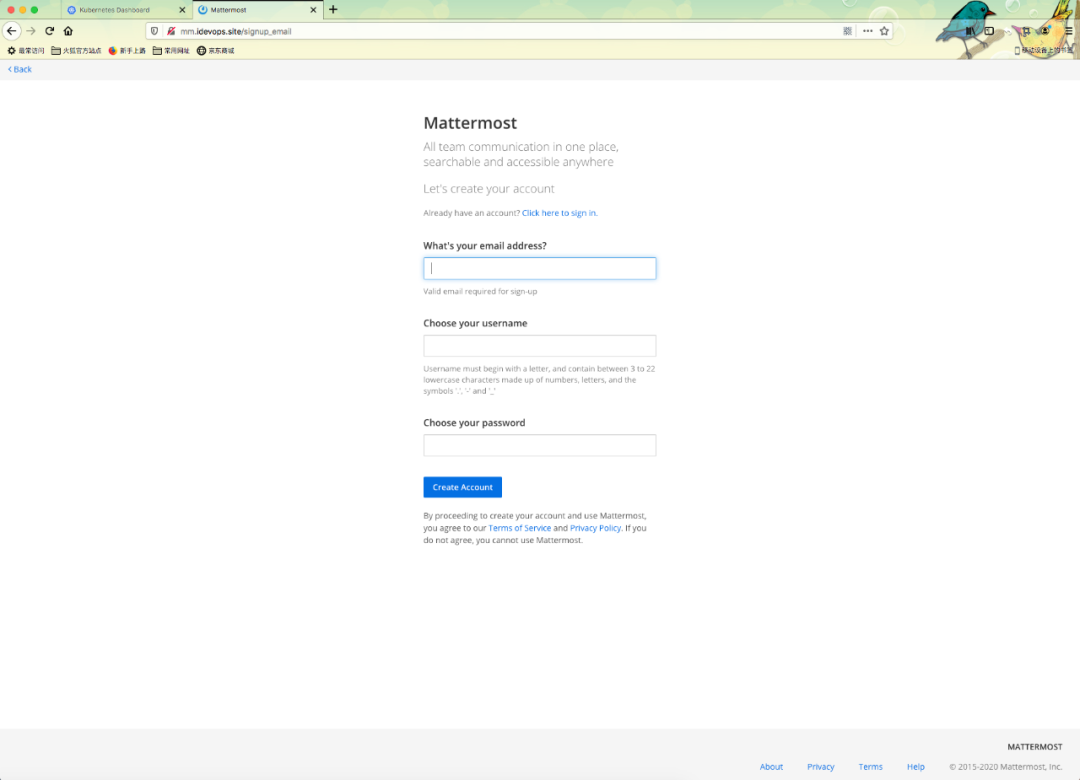Click the 'Valid email required for sign-up' hint
This screenshot has width=1080, height=780.
[480, 291]
